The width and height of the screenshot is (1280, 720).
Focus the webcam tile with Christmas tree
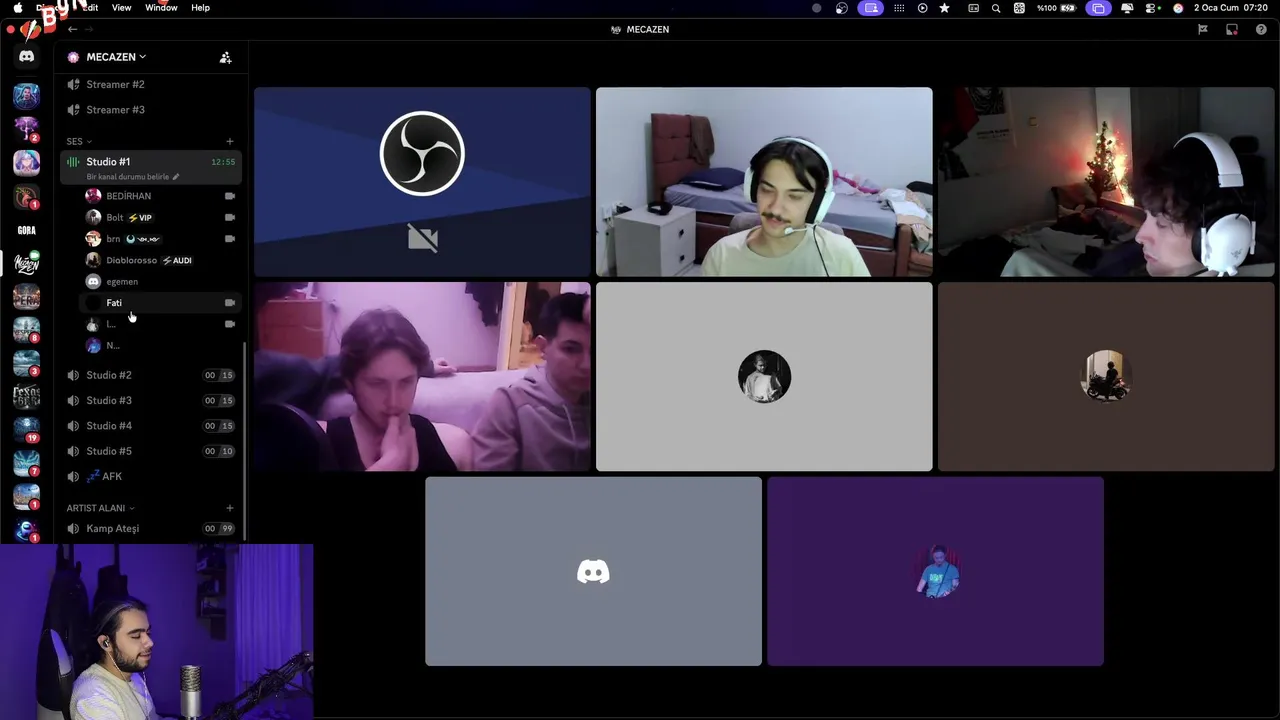[1106, 181]
